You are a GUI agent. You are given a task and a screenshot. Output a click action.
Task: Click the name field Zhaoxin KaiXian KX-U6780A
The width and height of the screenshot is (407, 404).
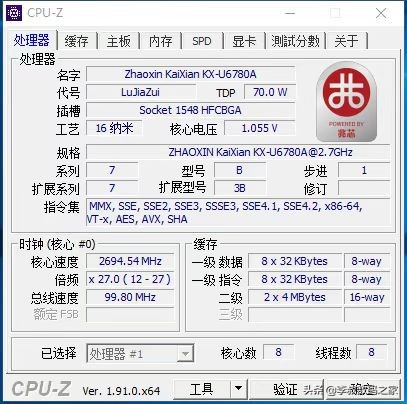191,74
